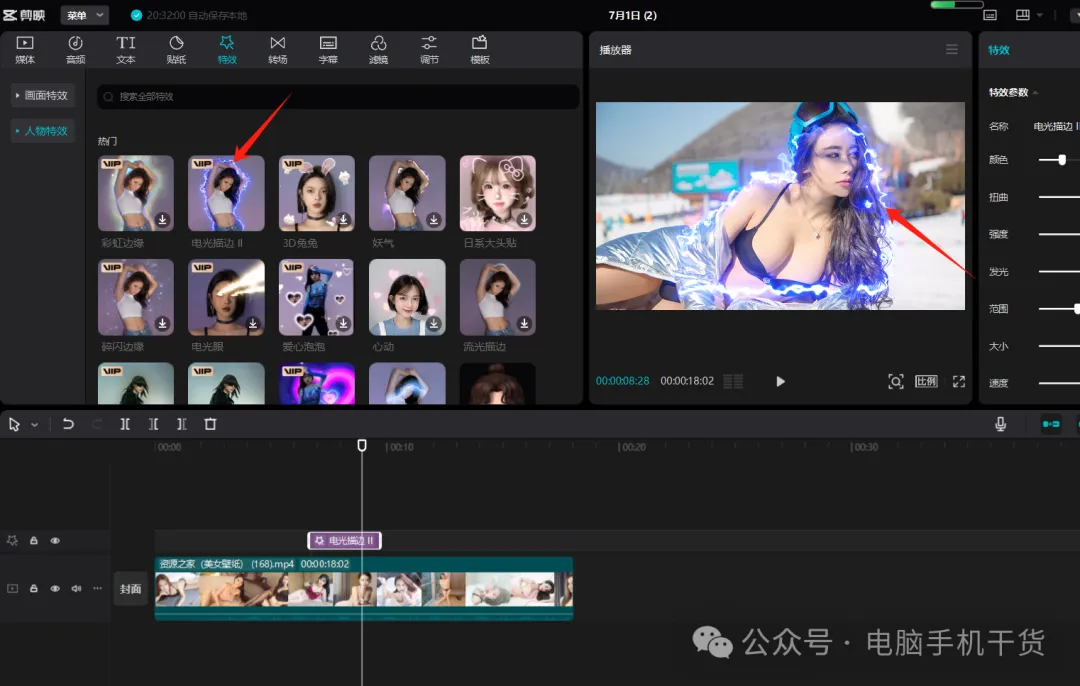Click the trim left tool
Screen dimensions: 1080x686
[154, 424]
